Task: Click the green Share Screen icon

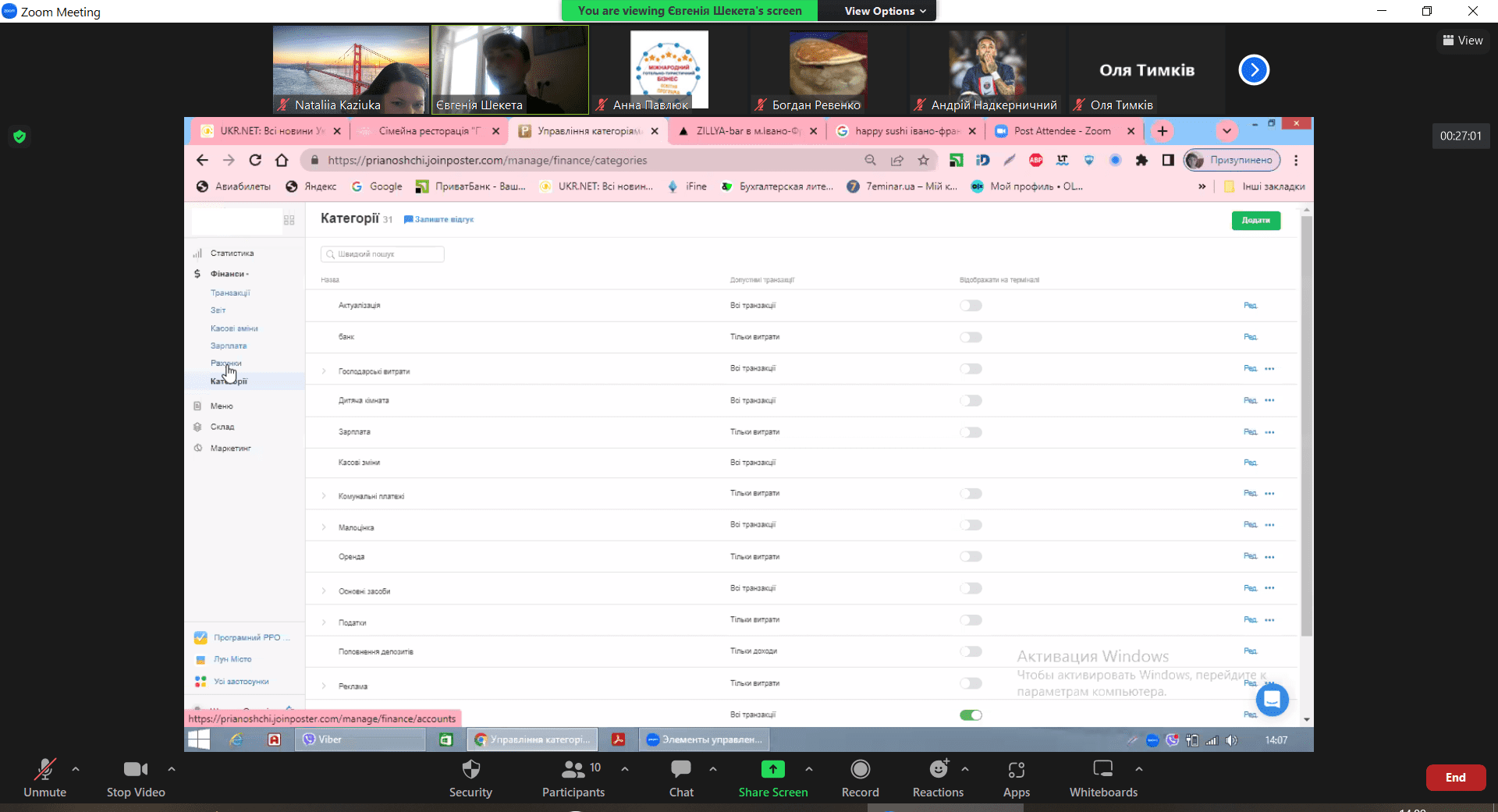Action: 772,769
